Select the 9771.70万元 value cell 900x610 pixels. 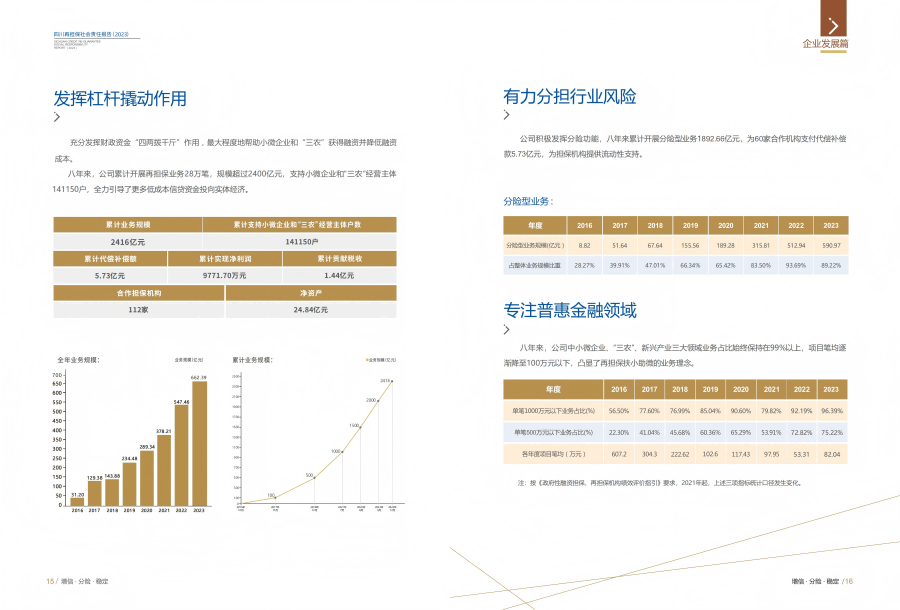click(225, 275)
